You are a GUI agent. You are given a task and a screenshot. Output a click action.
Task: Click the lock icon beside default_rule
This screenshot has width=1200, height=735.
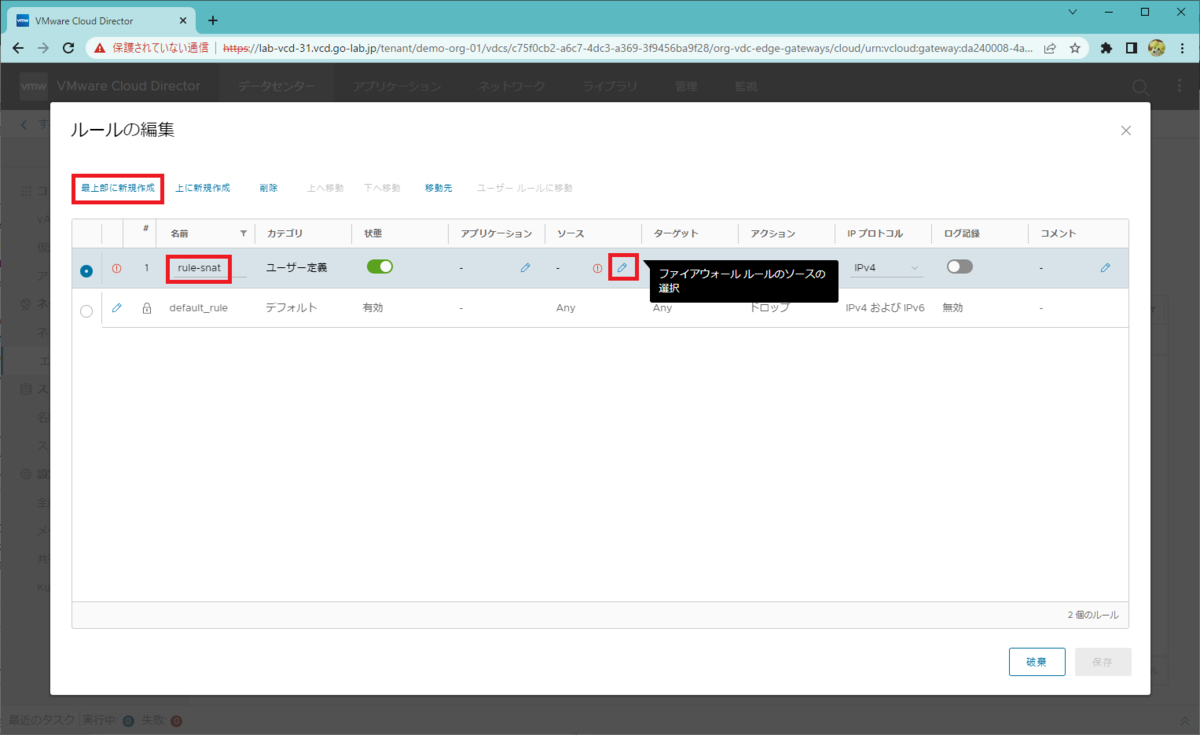[147, 308]
